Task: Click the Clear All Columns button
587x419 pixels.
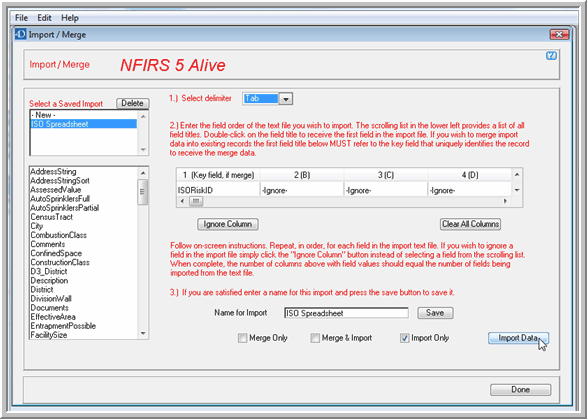Action: coord(470,224)
